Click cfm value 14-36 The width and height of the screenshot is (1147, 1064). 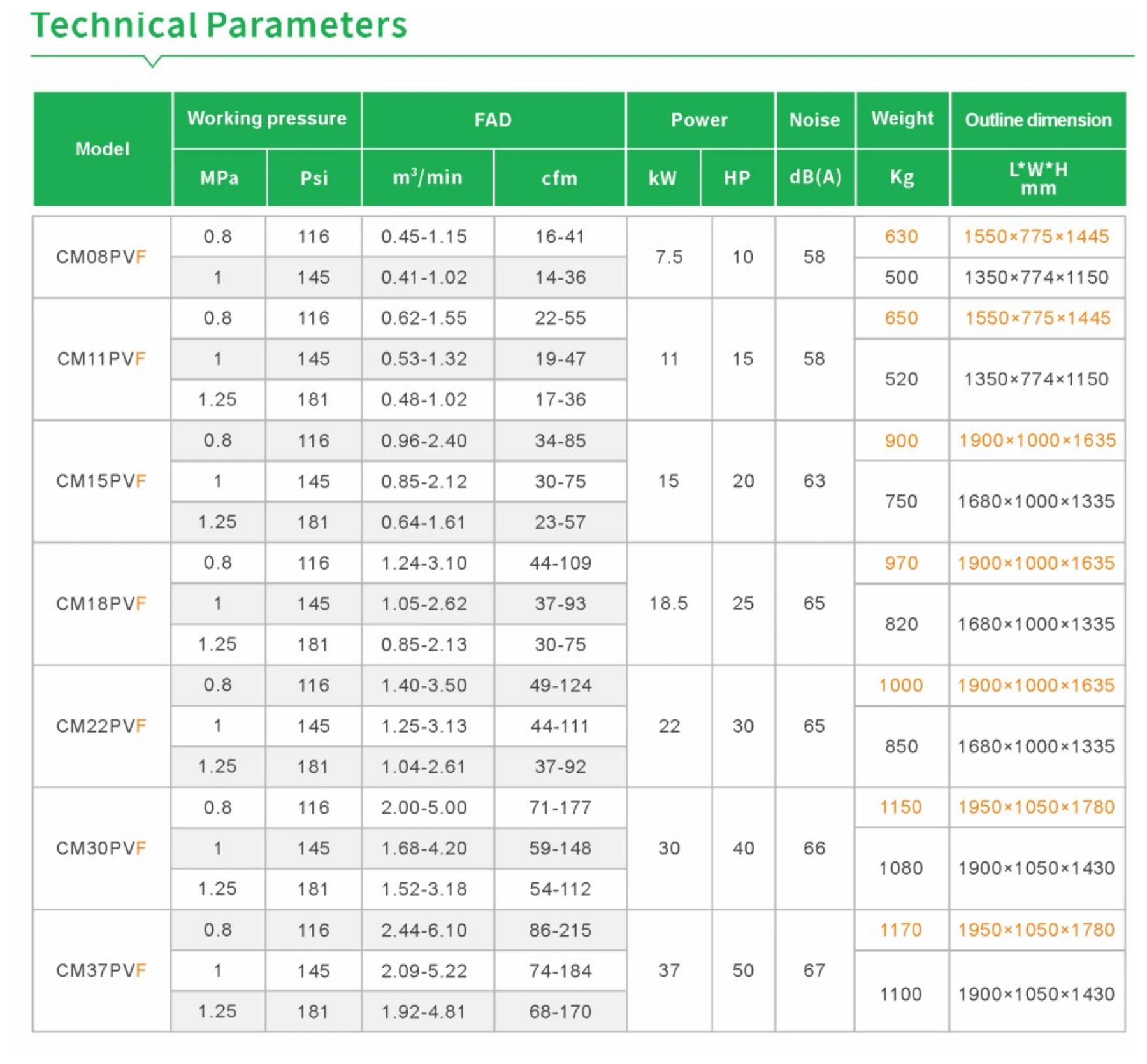tap(559, 278)
